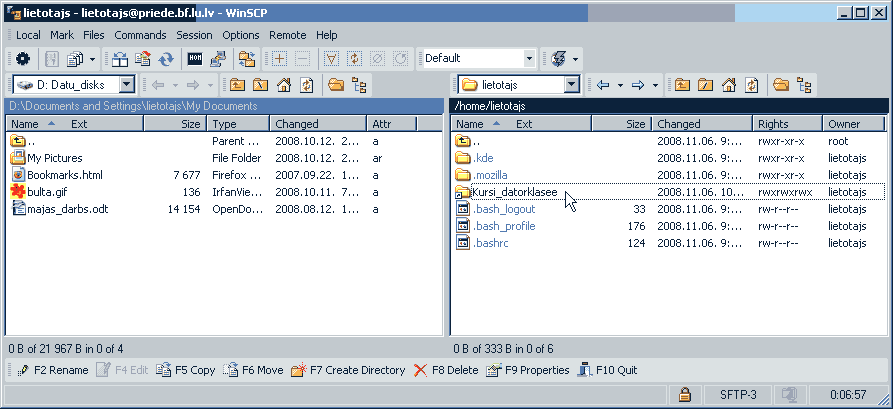Click the Select Files plus icon
The image size is (893, 409).
[x=280, y=59]
